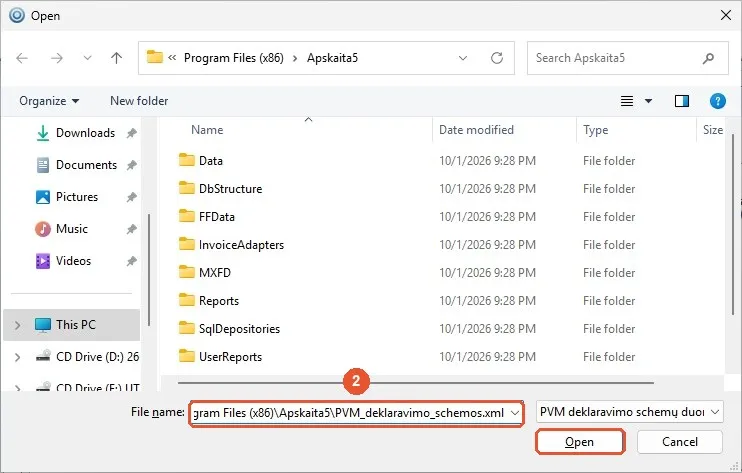Click the pin icon beside Pictures
Viewport: 742px width, 473px height.
pyautogui.click(x=132, y=197)
